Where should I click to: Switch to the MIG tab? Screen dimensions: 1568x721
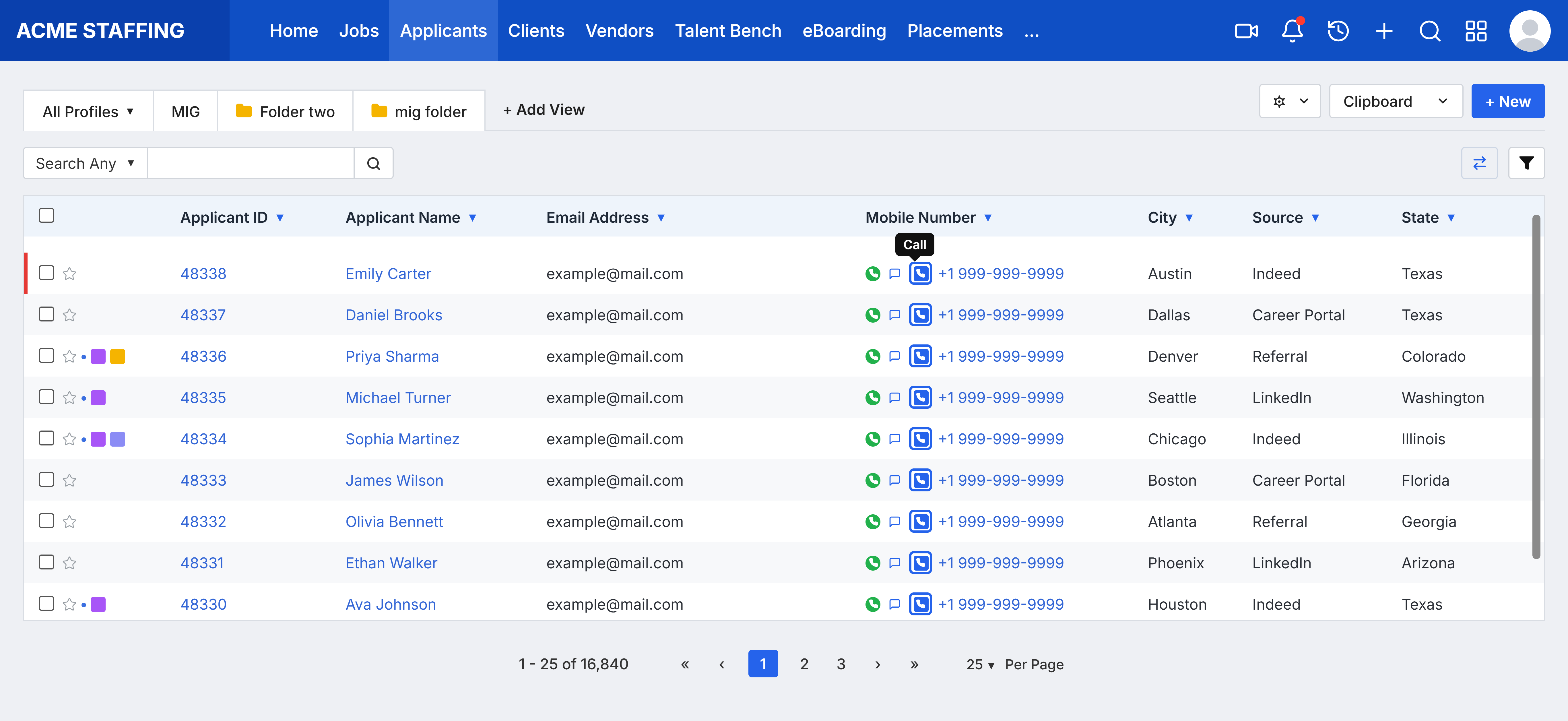(186, 111)
